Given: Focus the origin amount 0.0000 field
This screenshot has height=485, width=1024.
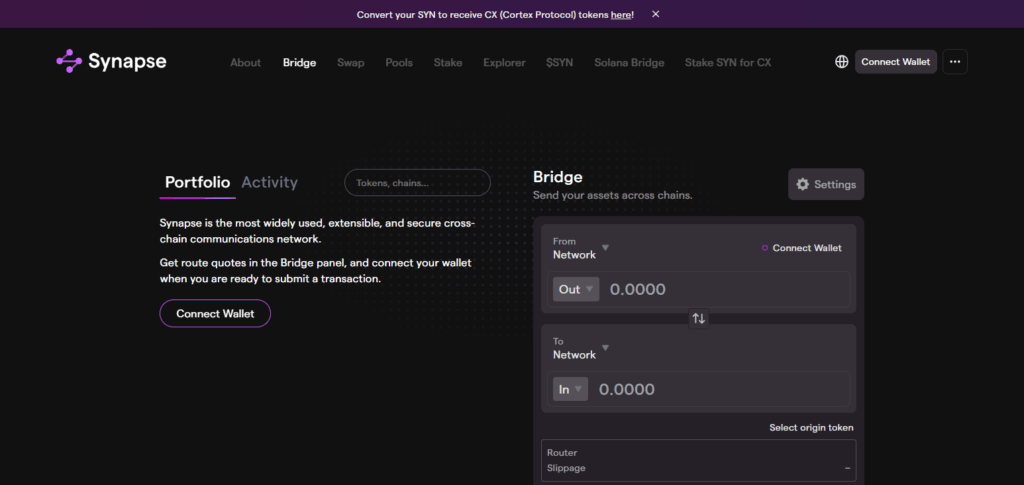Looking at the screenshot, I should pos(727,289).
